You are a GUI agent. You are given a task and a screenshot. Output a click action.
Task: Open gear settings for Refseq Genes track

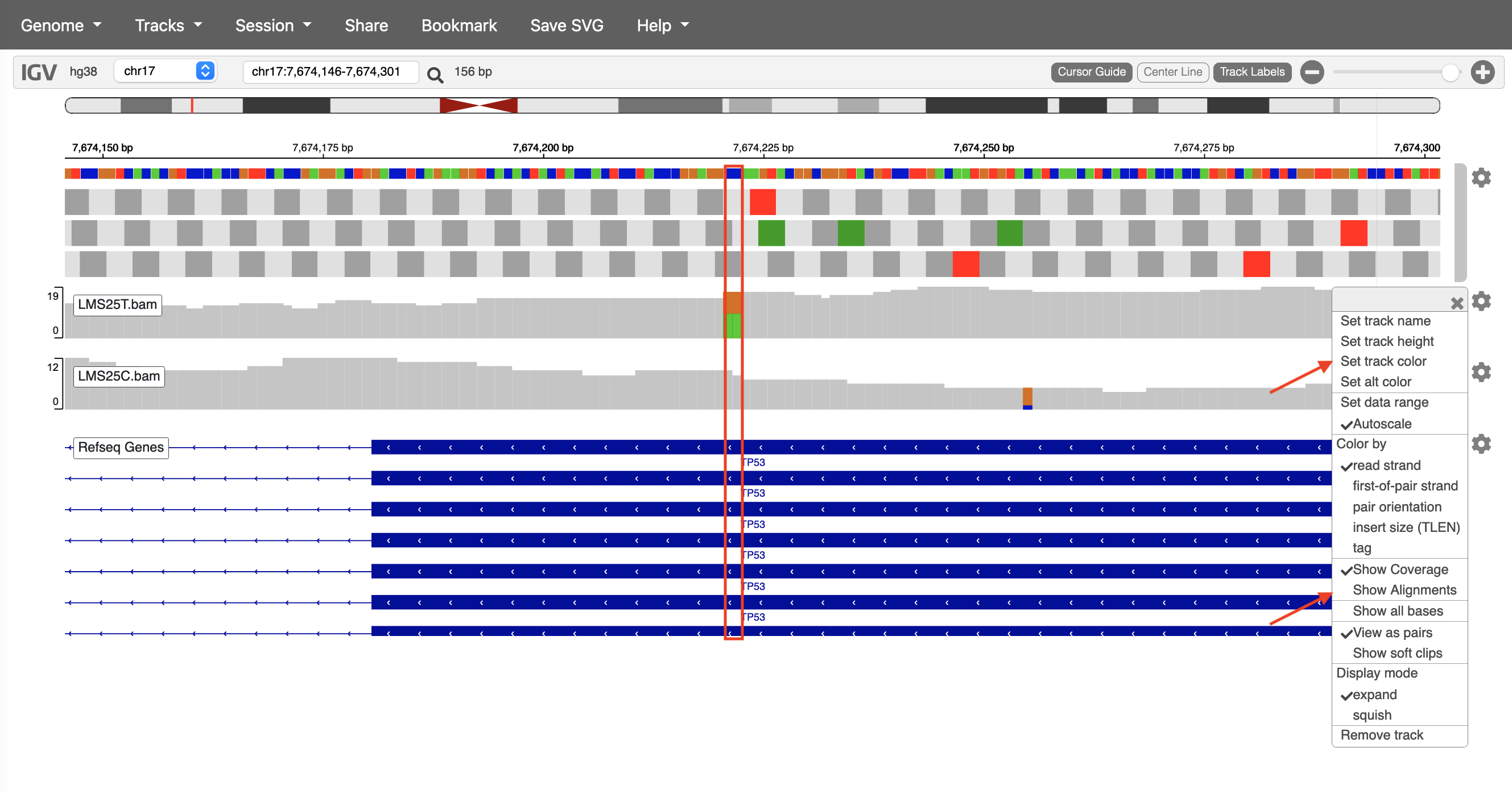(x=1481, y=444)
